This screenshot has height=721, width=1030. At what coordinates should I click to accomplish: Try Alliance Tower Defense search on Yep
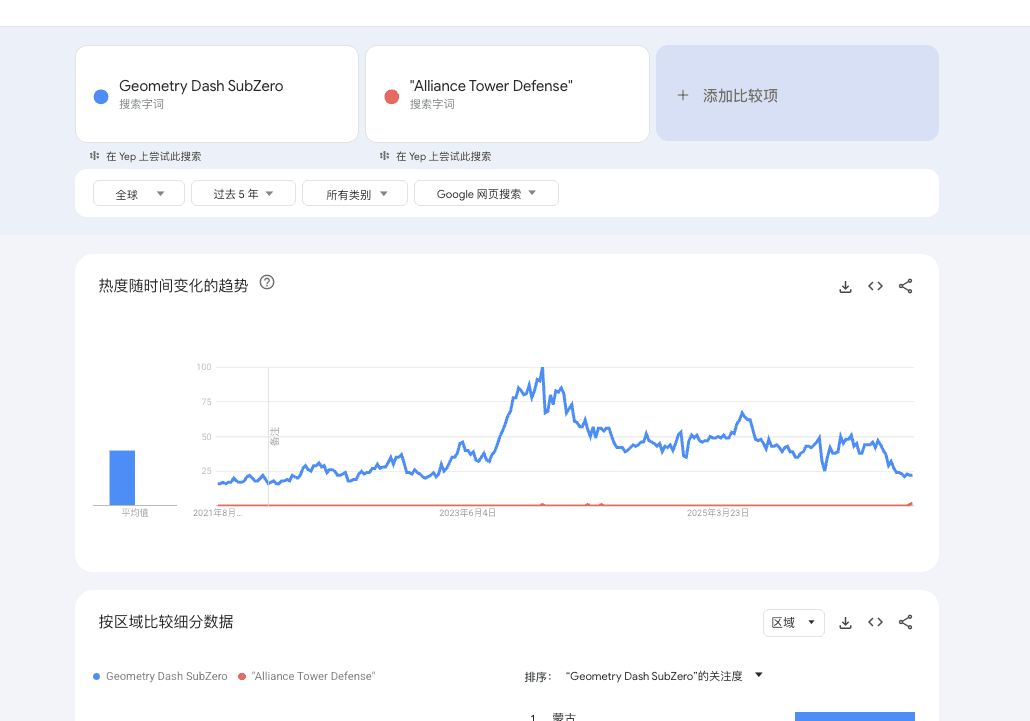tap(436, 156)
